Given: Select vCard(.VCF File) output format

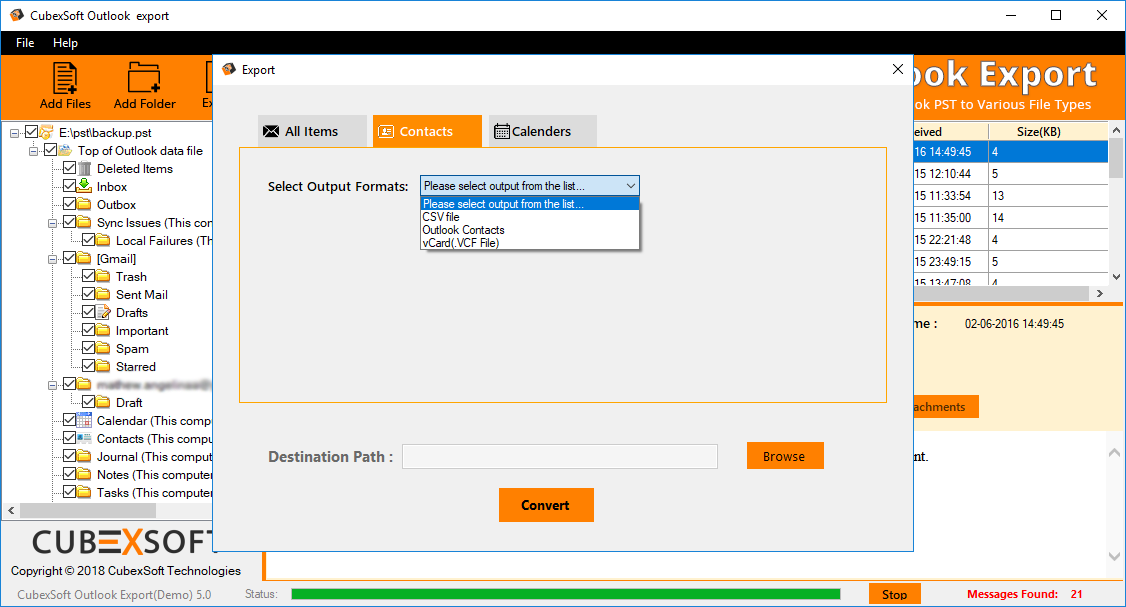Looking at the screenshot, I should [460, 243].
